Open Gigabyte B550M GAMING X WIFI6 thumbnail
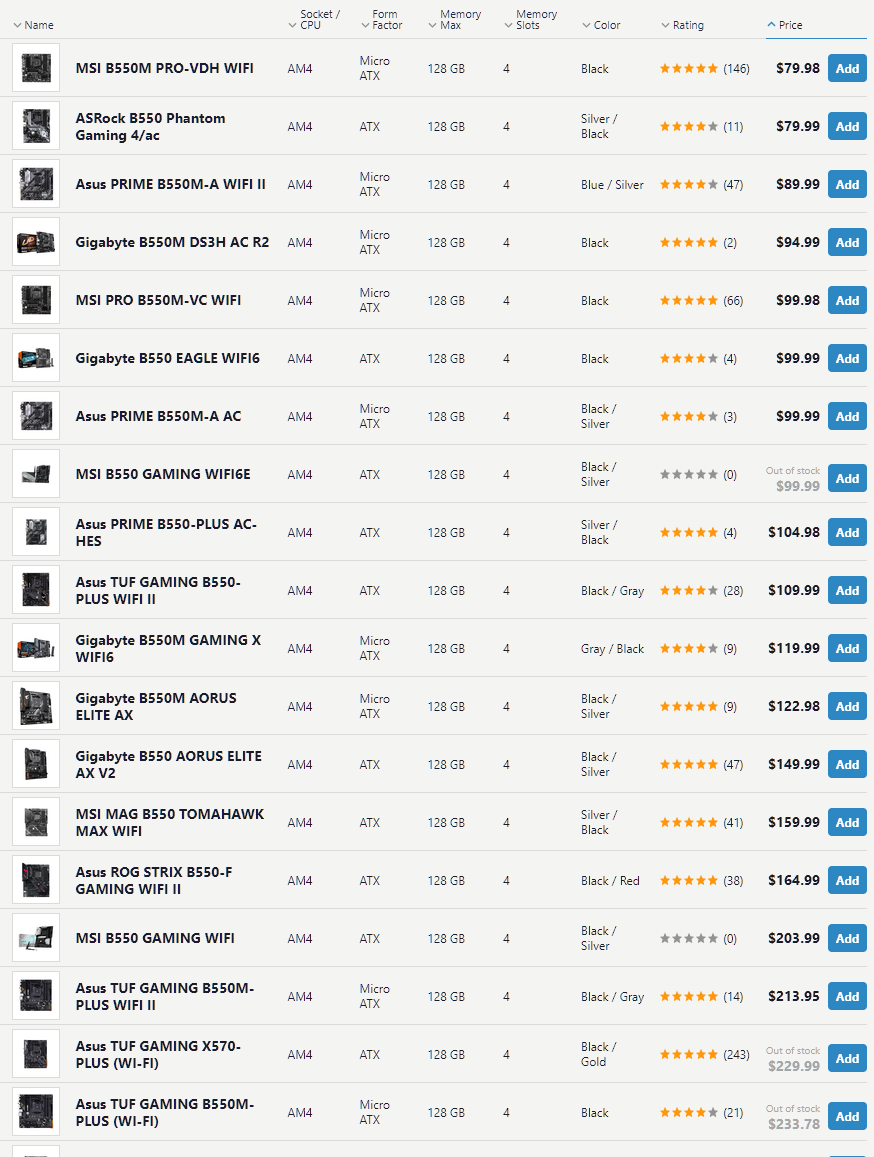This screenshot has height=1157, width=874. 36,648
